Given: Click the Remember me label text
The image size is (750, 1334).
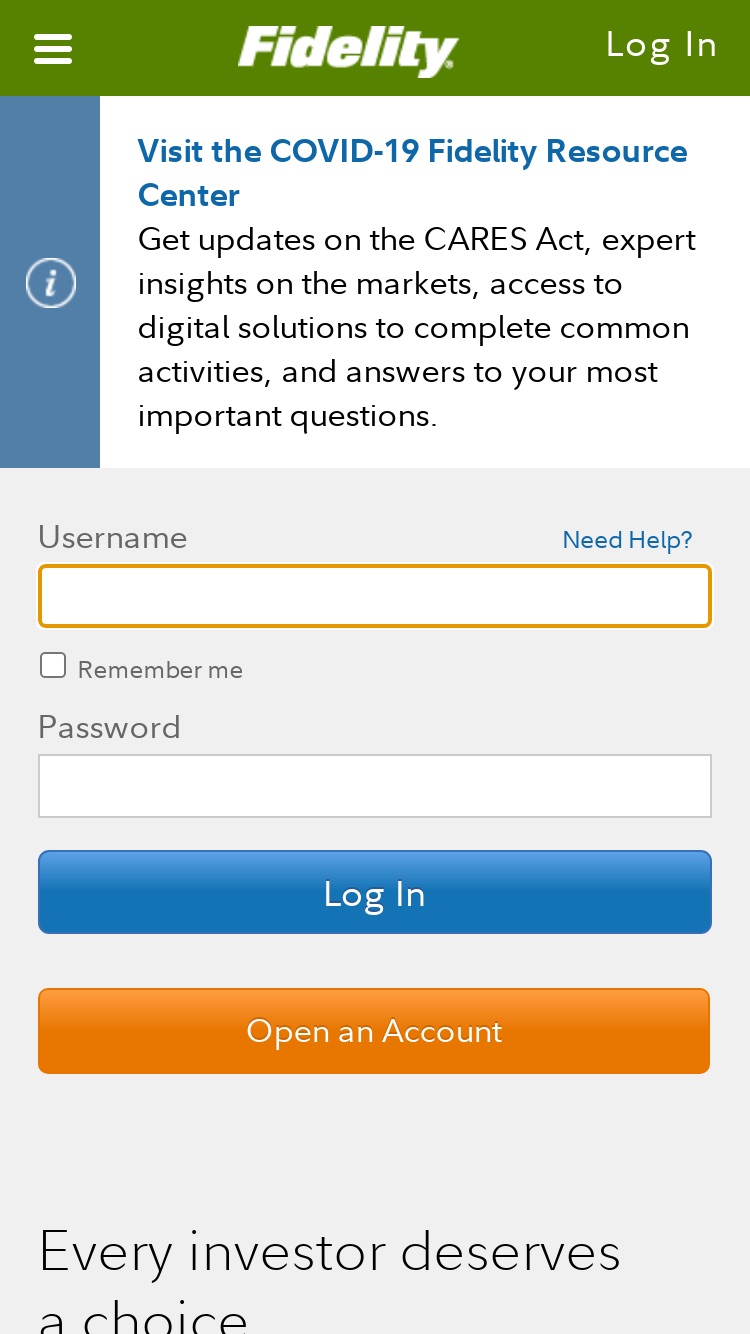Looking at the screenshot, I should tap(160, 670).
